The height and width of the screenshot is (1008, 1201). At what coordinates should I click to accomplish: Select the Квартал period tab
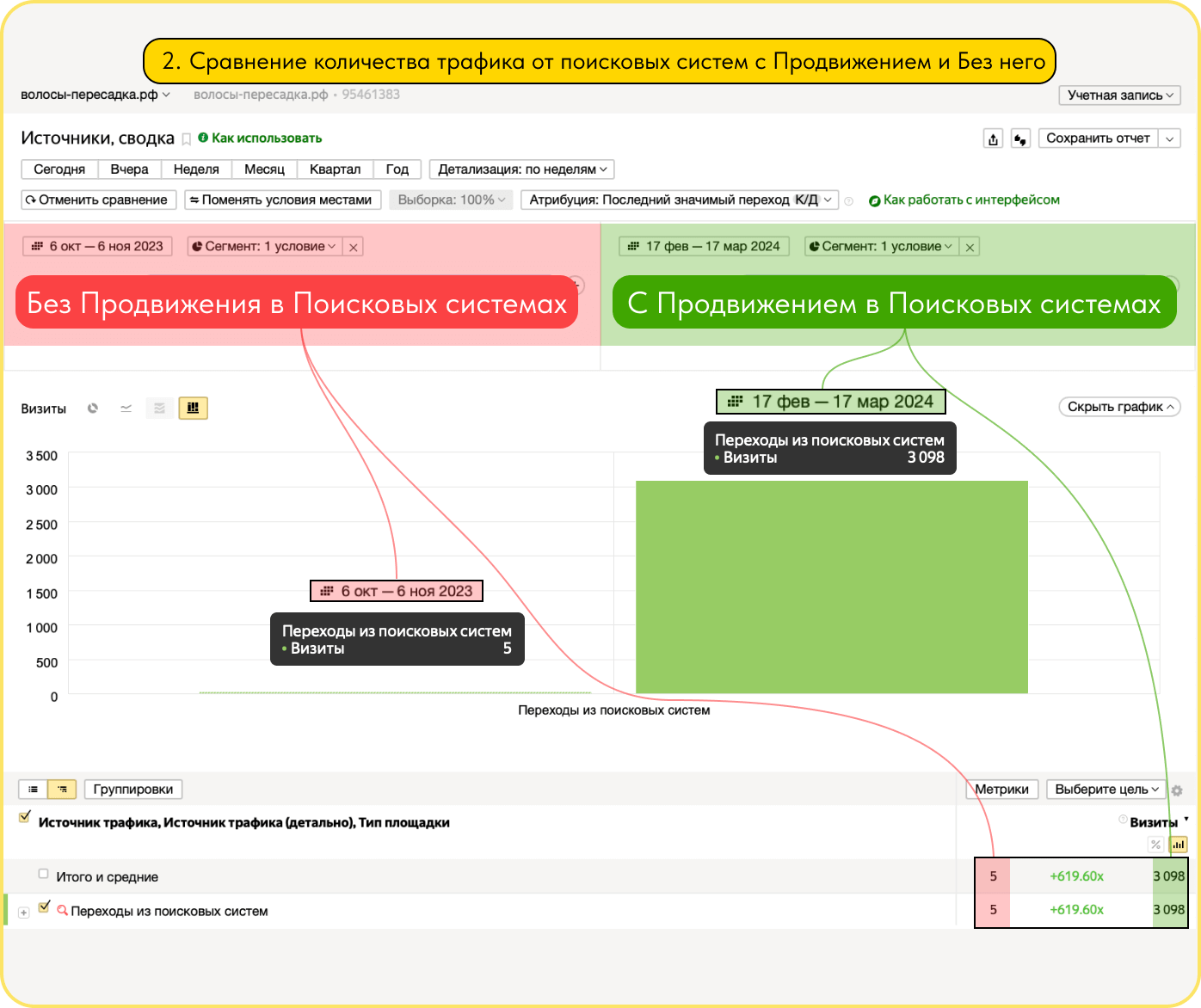[x=336, y=169]
